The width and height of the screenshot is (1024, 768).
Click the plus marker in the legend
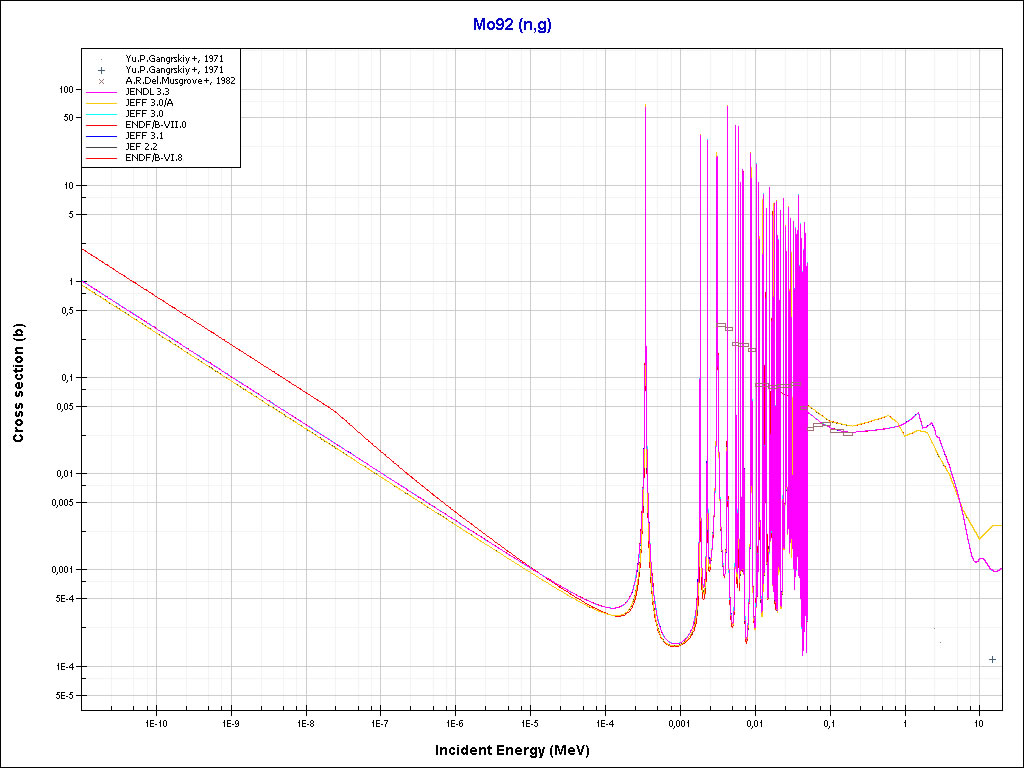coord(102,70)
